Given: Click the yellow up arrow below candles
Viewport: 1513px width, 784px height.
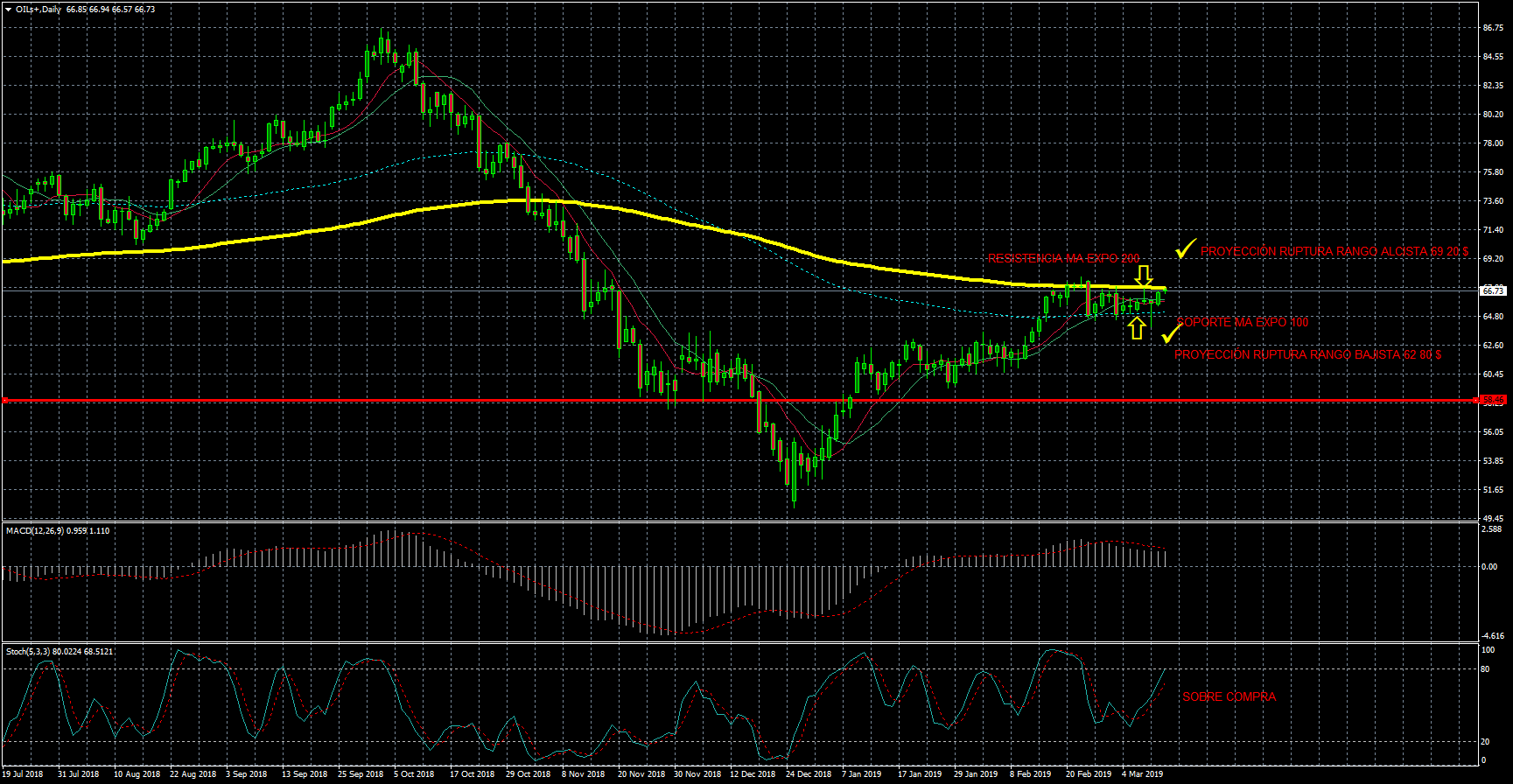Looking at the screenshot, I should [1136, 328].
